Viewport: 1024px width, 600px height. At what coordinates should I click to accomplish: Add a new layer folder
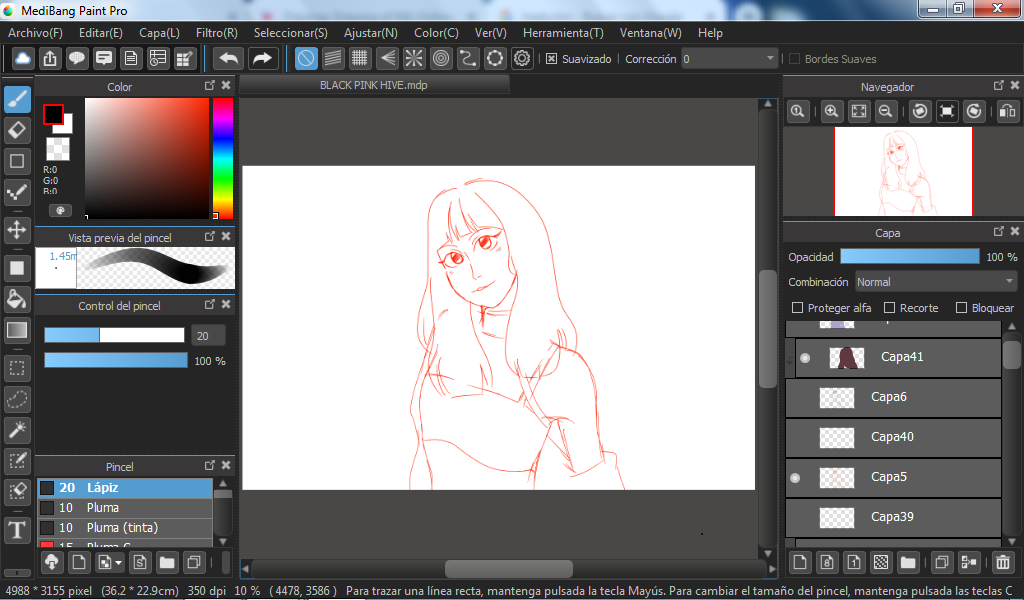point(908,562)
